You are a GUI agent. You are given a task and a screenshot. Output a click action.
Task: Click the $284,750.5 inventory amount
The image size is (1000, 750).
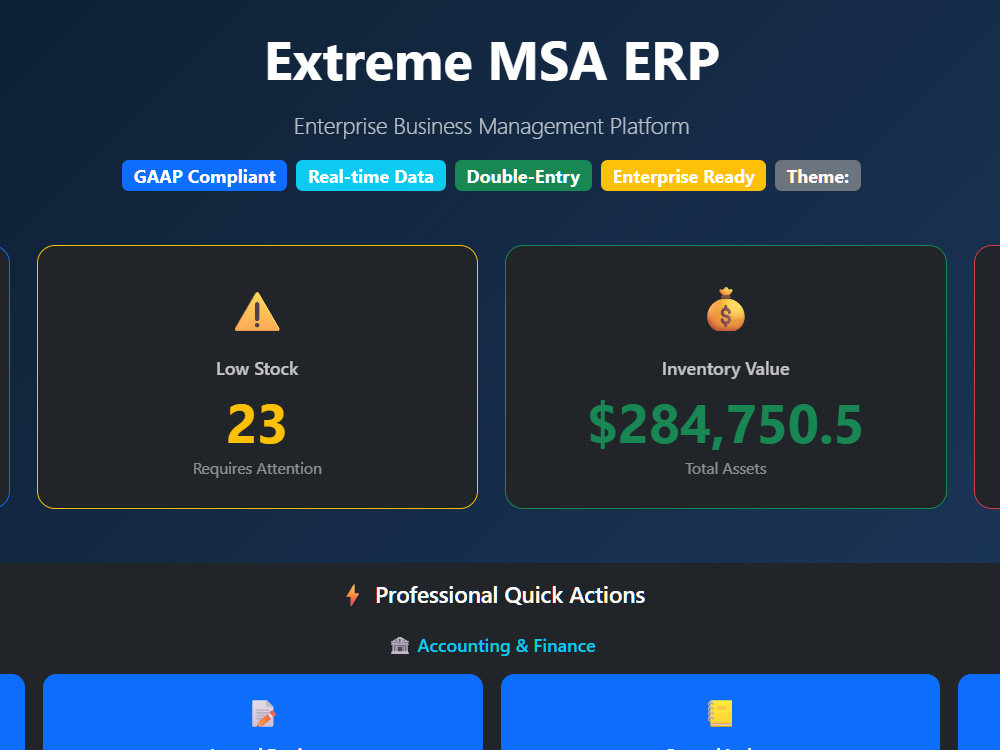point(726,424)
